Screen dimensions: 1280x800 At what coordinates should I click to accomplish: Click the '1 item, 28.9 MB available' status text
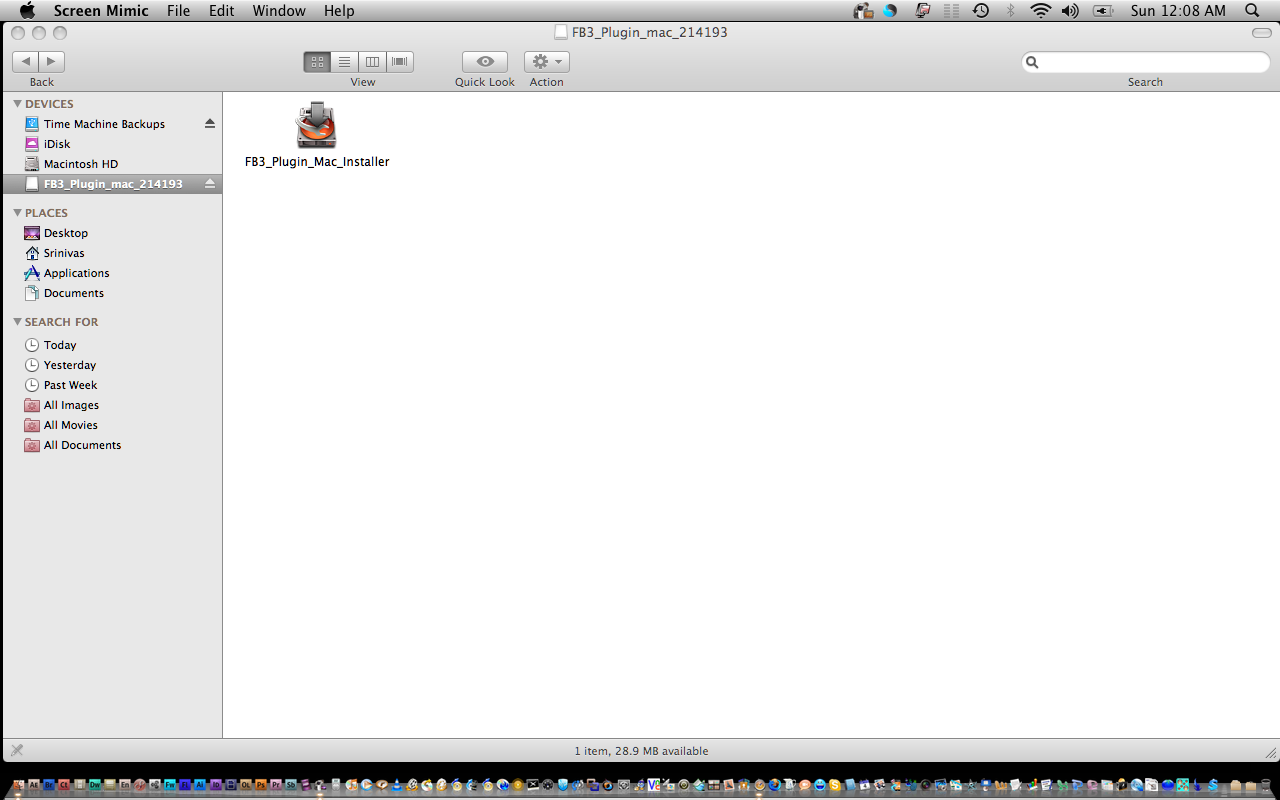pos(641,751)
